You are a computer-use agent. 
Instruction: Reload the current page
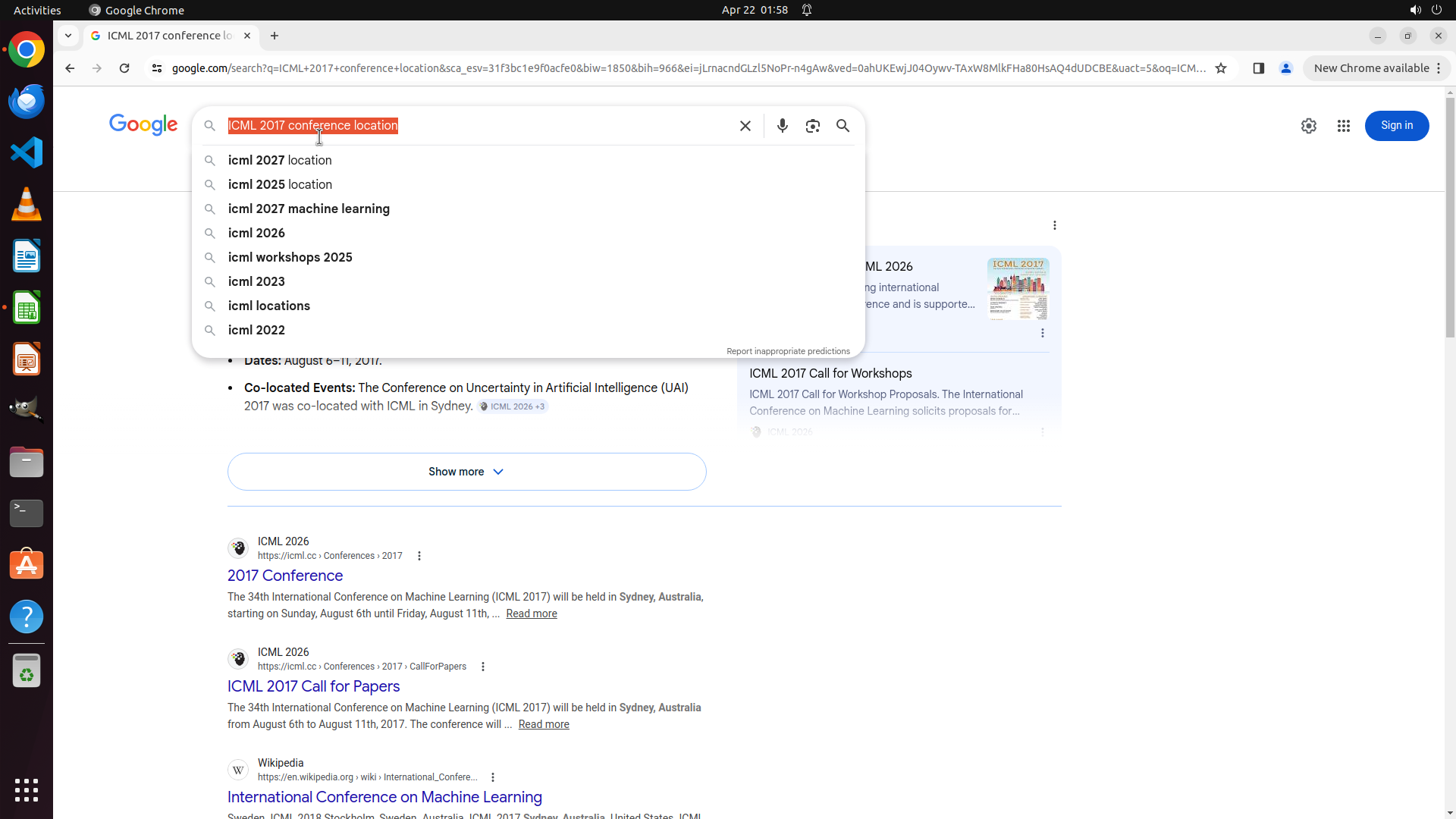(x=124, y=68)
